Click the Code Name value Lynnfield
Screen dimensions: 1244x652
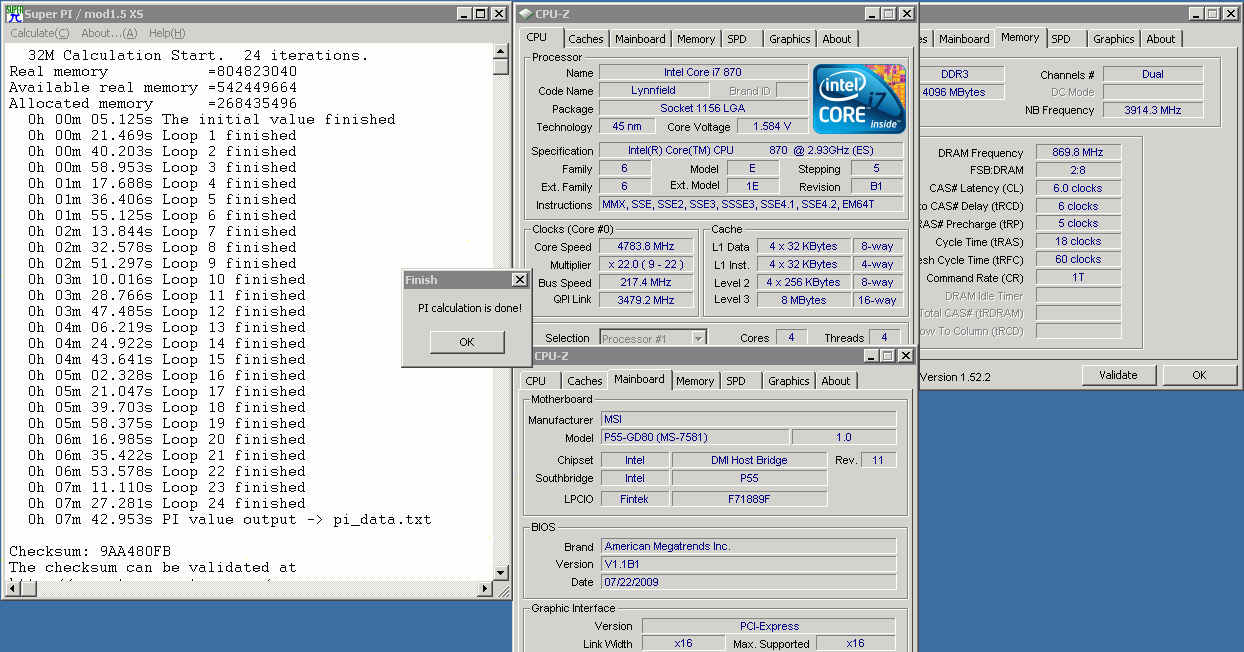pyautogui.click(x=653, y=91)
